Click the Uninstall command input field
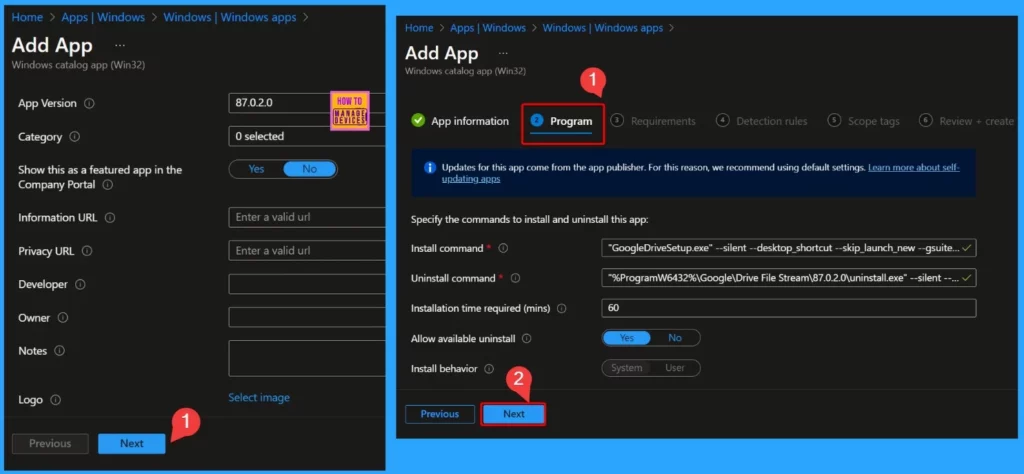 [x=789, y=278]
